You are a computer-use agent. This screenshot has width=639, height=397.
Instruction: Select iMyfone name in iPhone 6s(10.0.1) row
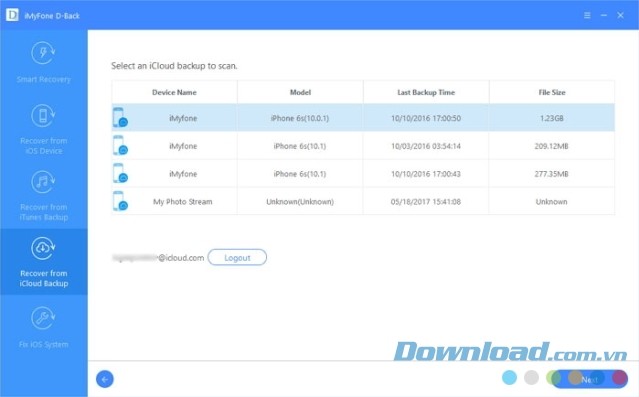(x=183, y=118)
